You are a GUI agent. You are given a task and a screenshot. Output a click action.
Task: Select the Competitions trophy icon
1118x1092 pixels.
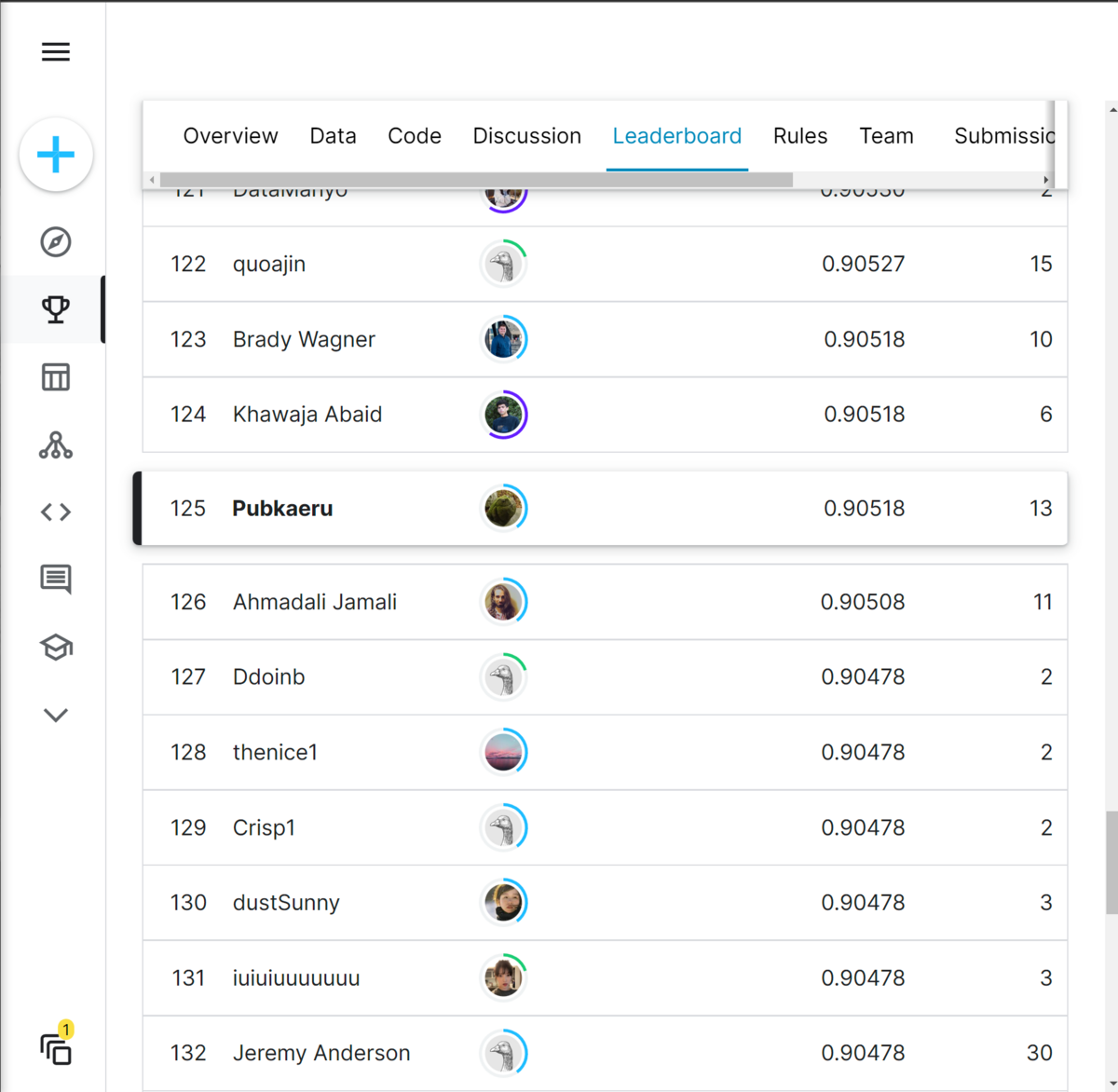coord(55,309)
